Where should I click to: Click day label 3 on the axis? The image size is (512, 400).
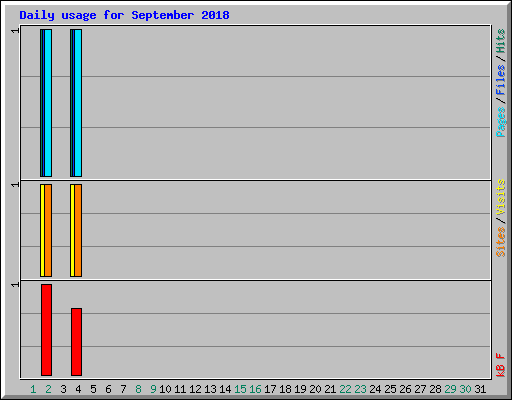click(x=63, y=389)
